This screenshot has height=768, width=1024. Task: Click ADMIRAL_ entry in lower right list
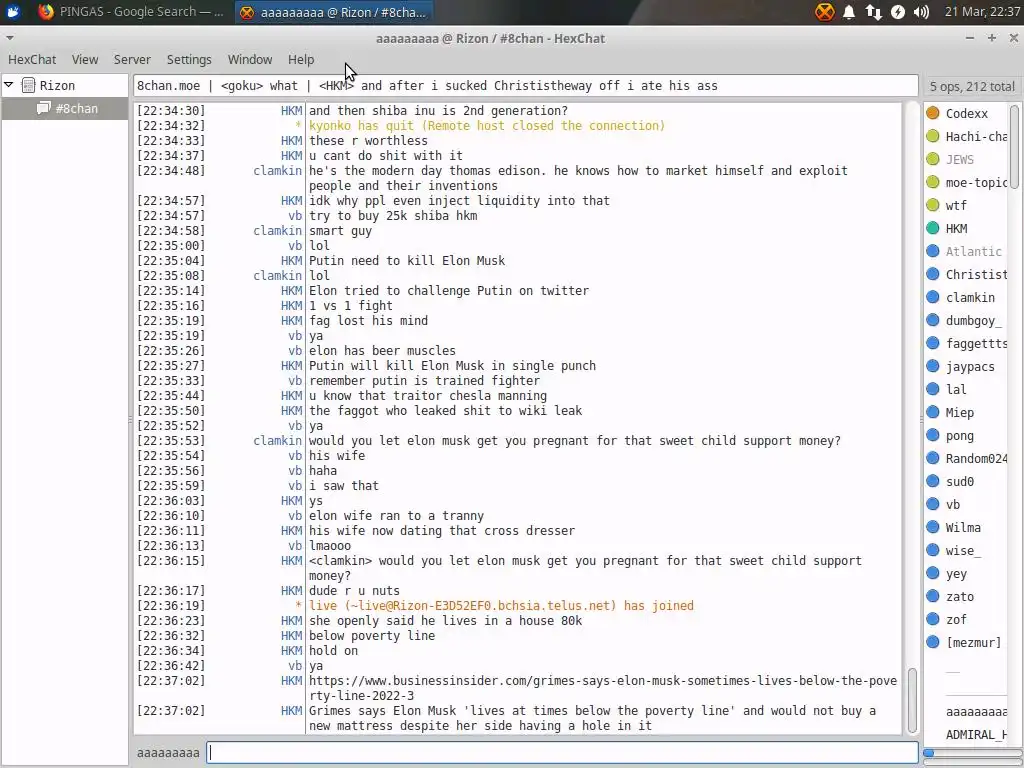[976, 735]
